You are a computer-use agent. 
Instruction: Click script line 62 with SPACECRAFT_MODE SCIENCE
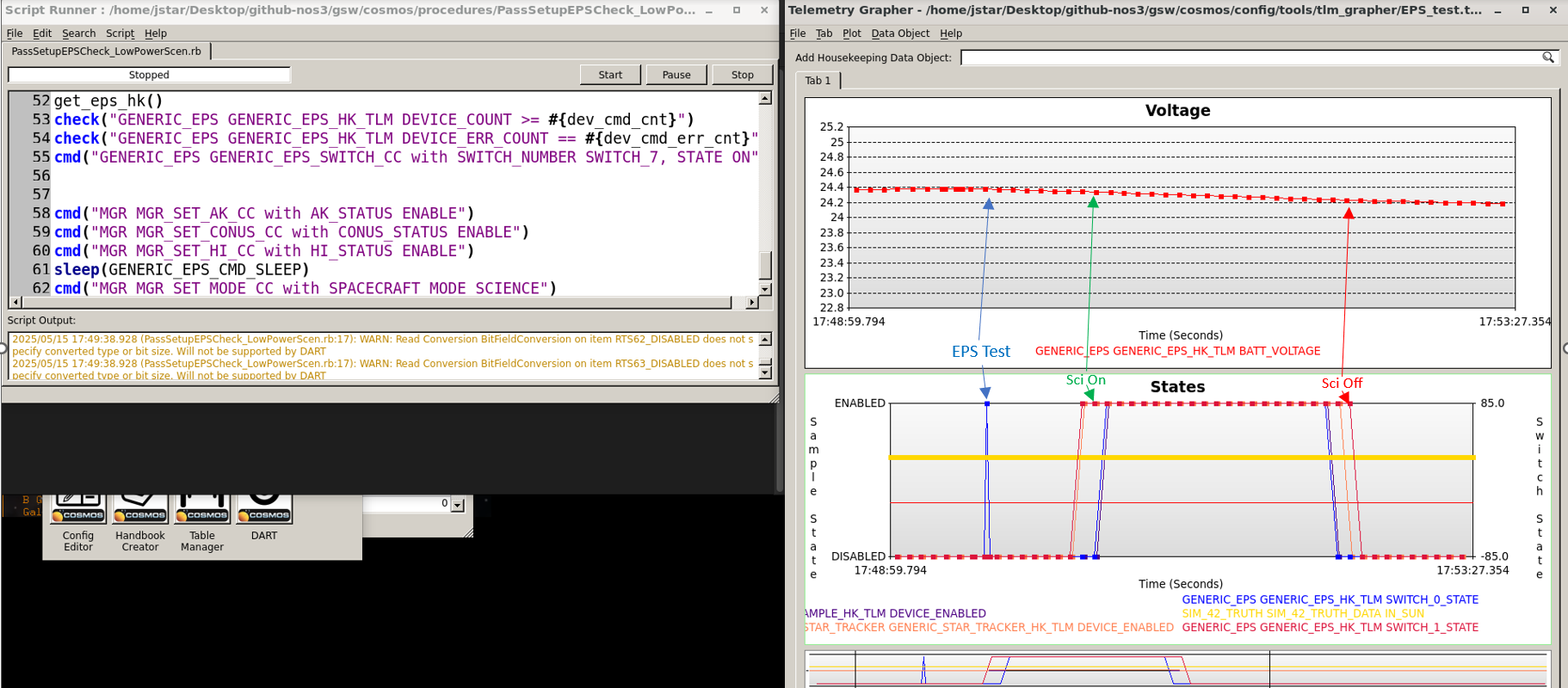coord(306,288)
